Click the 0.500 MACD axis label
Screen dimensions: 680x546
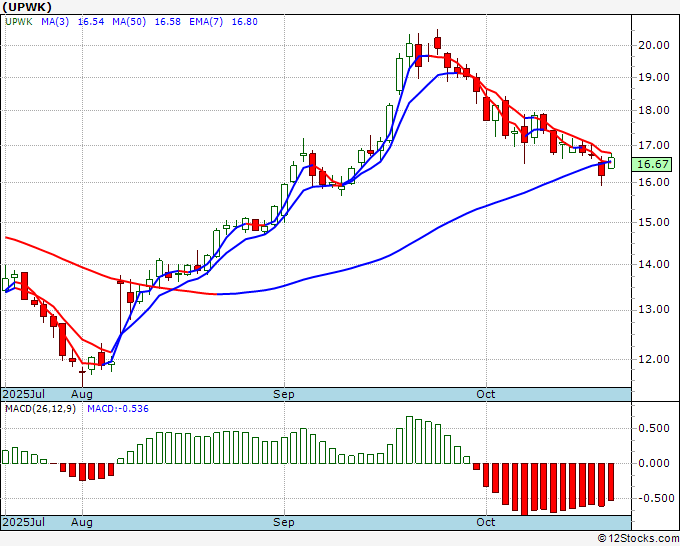click(x=654, y=428)
